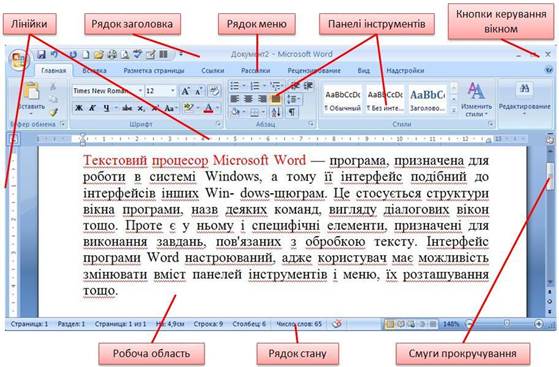The image size is (559, 367).
Task: Click the proofing status icon in status bar
Action: (337, 324)
